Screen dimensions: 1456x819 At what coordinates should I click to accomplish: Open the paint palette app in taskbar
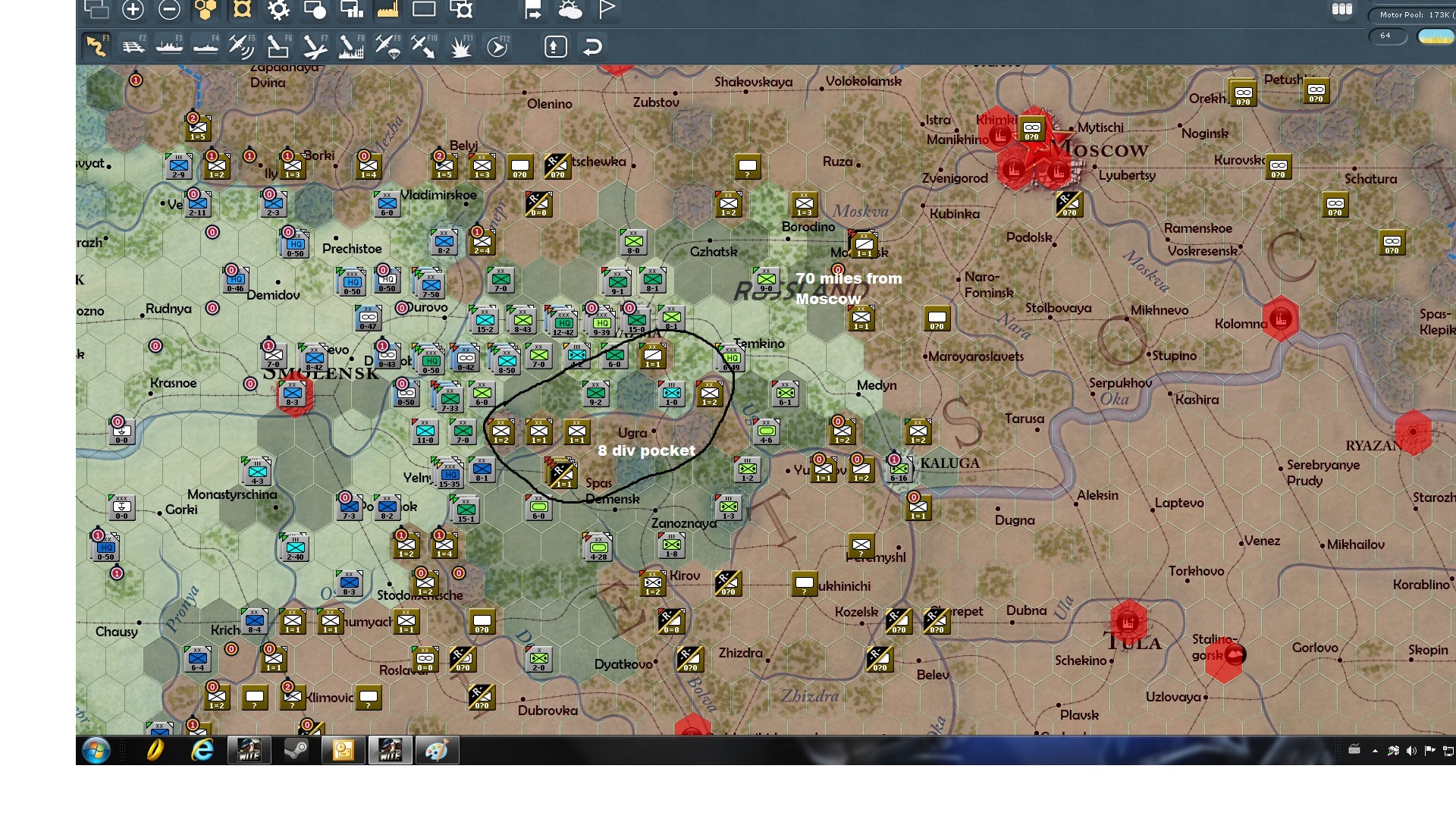(437, 751)
